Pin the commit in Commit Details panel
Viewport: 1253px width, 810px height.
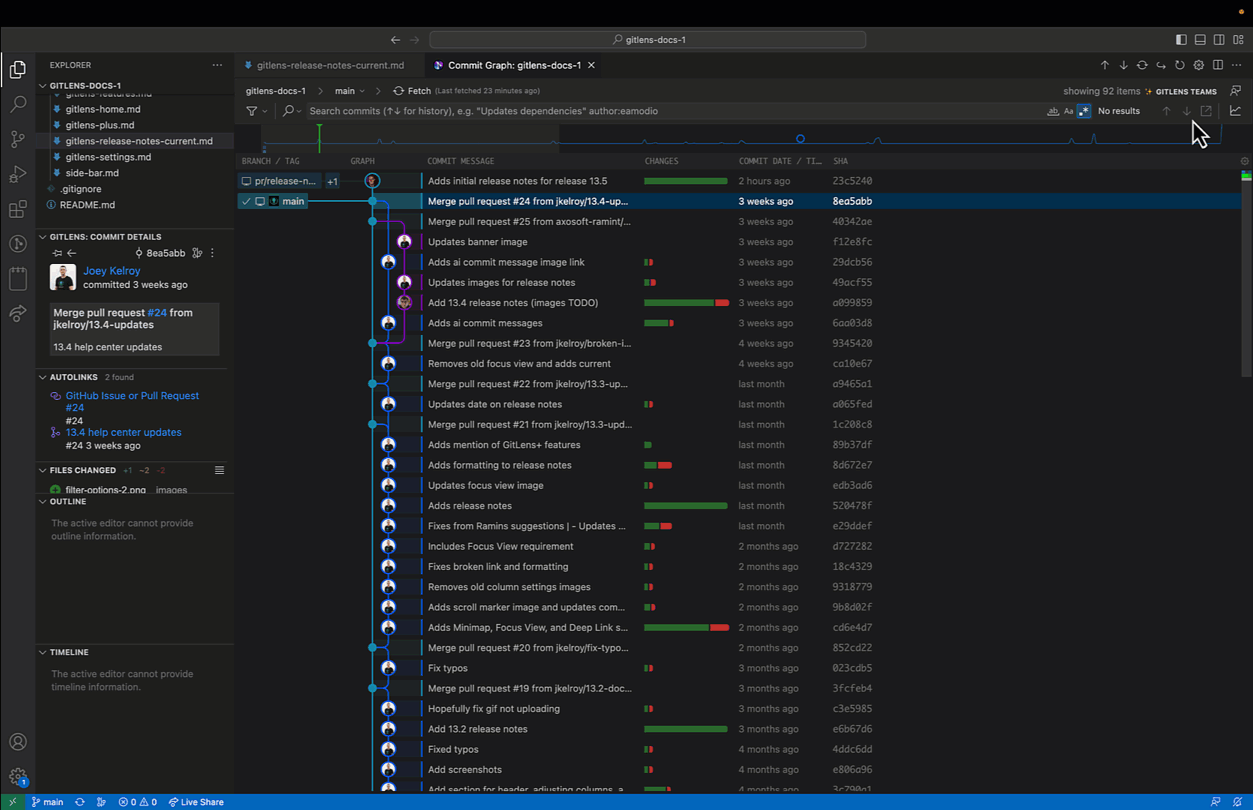point(58,253)
